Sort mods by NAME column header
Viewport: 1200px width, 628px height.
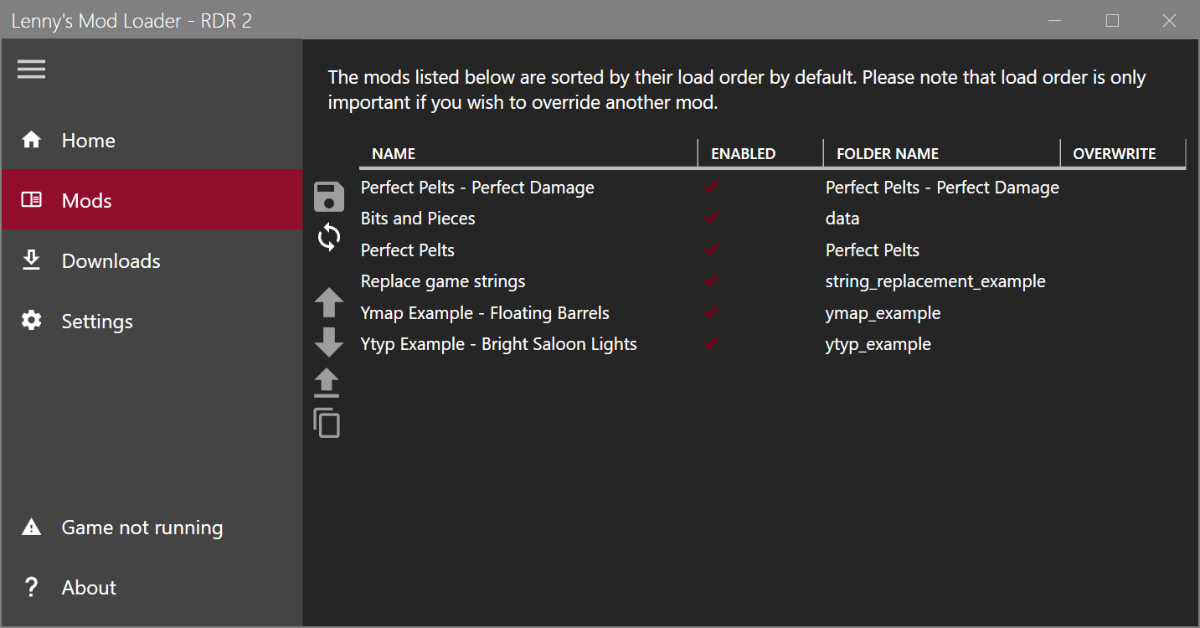(394, 154)
